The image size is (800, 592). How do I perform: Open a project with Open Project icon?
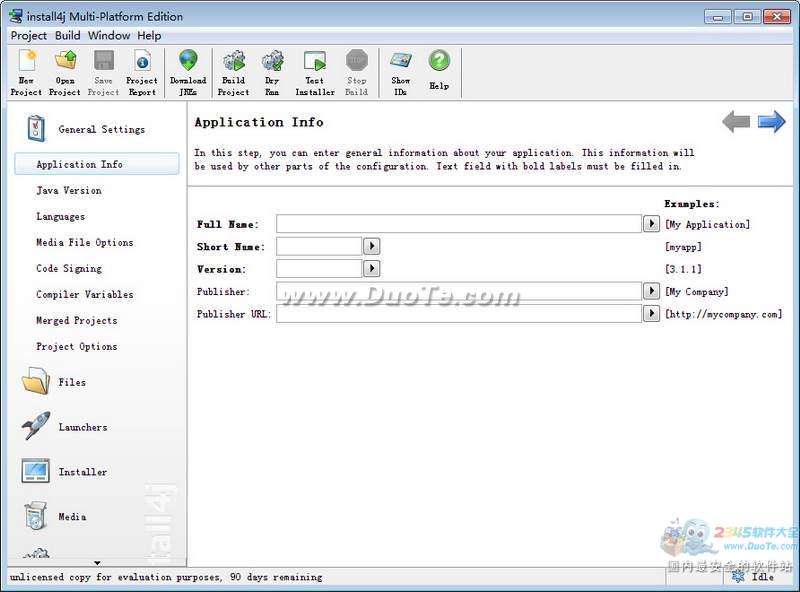point(65,61)
